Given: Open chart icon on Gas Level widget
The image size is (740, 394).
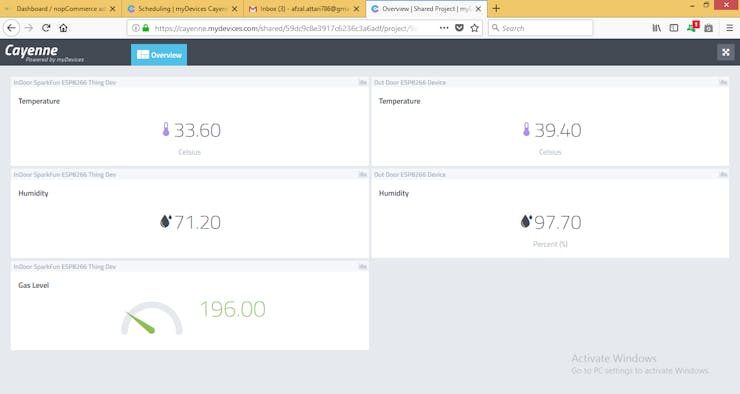Looking at the screenshot, I should (362, 267).
